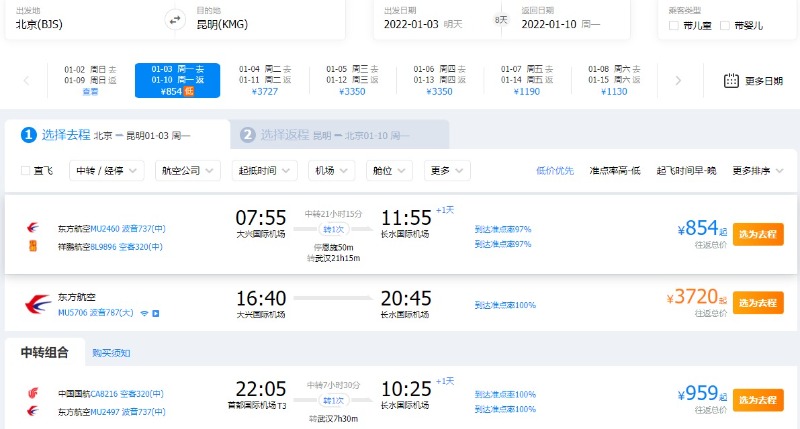Click 转1次 badge on 07:55 flight

click(x=334, y=230)
